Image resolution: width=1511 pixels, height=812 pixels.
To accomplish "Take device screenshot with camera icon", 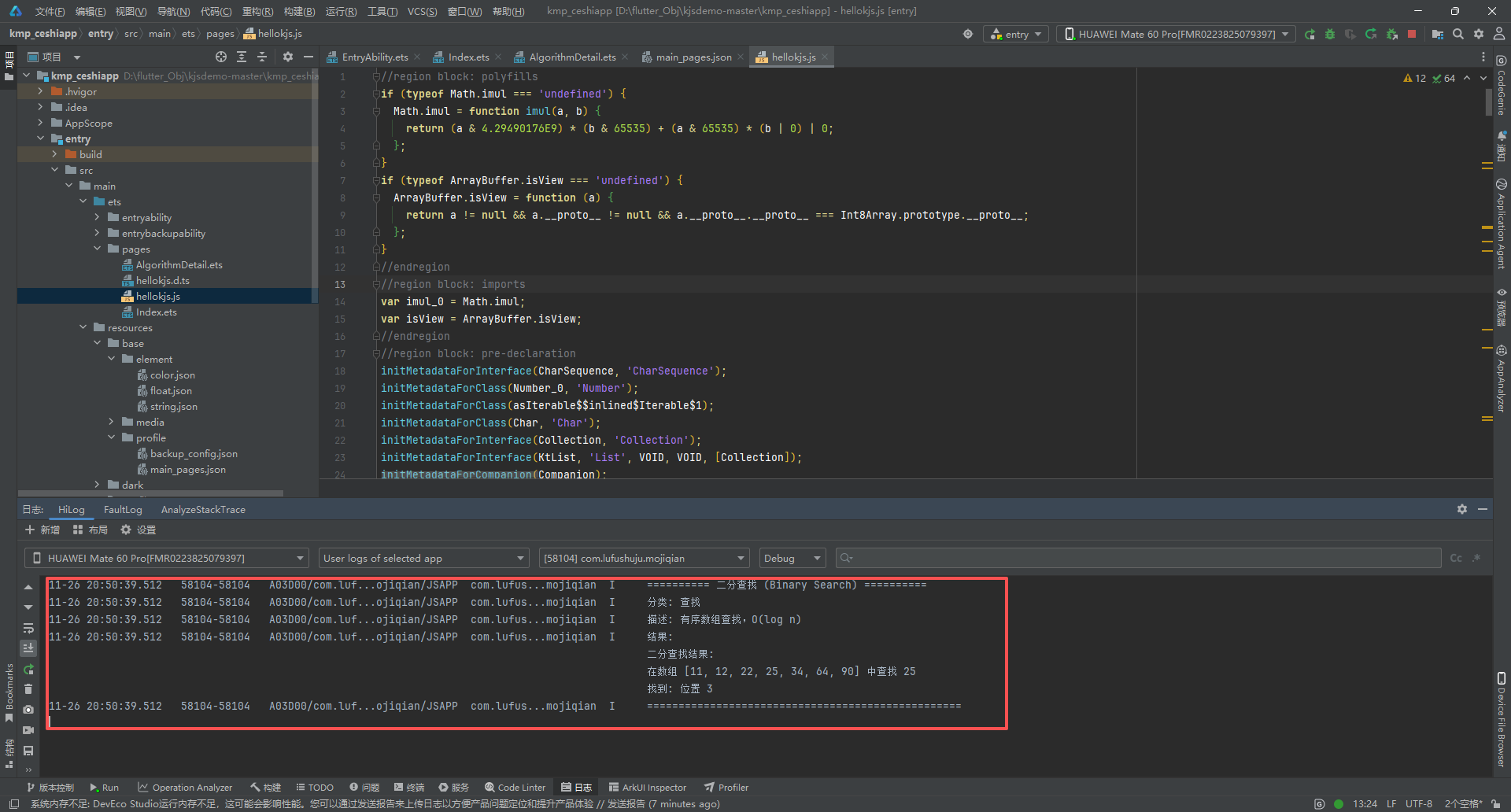I will pyautogui.click(x=28, y=710).
